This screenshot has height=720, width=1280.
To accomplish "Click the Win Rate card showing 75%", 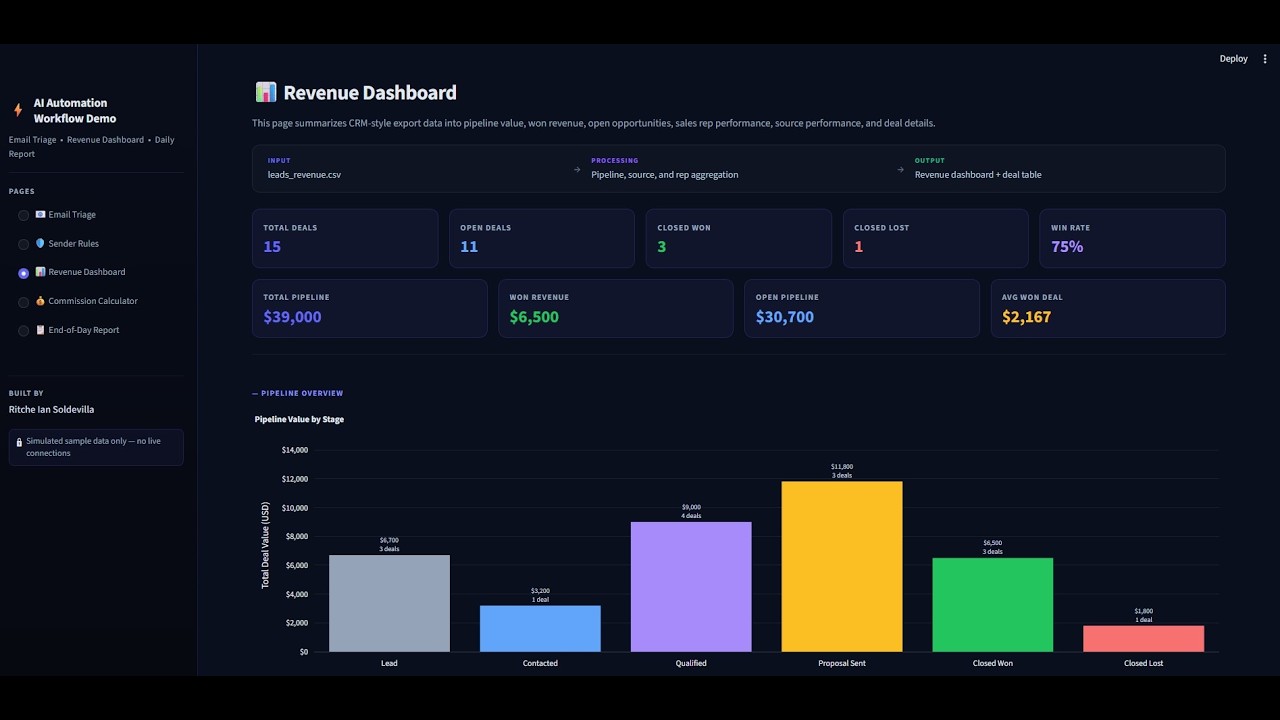I will (x=1133, y=238).
